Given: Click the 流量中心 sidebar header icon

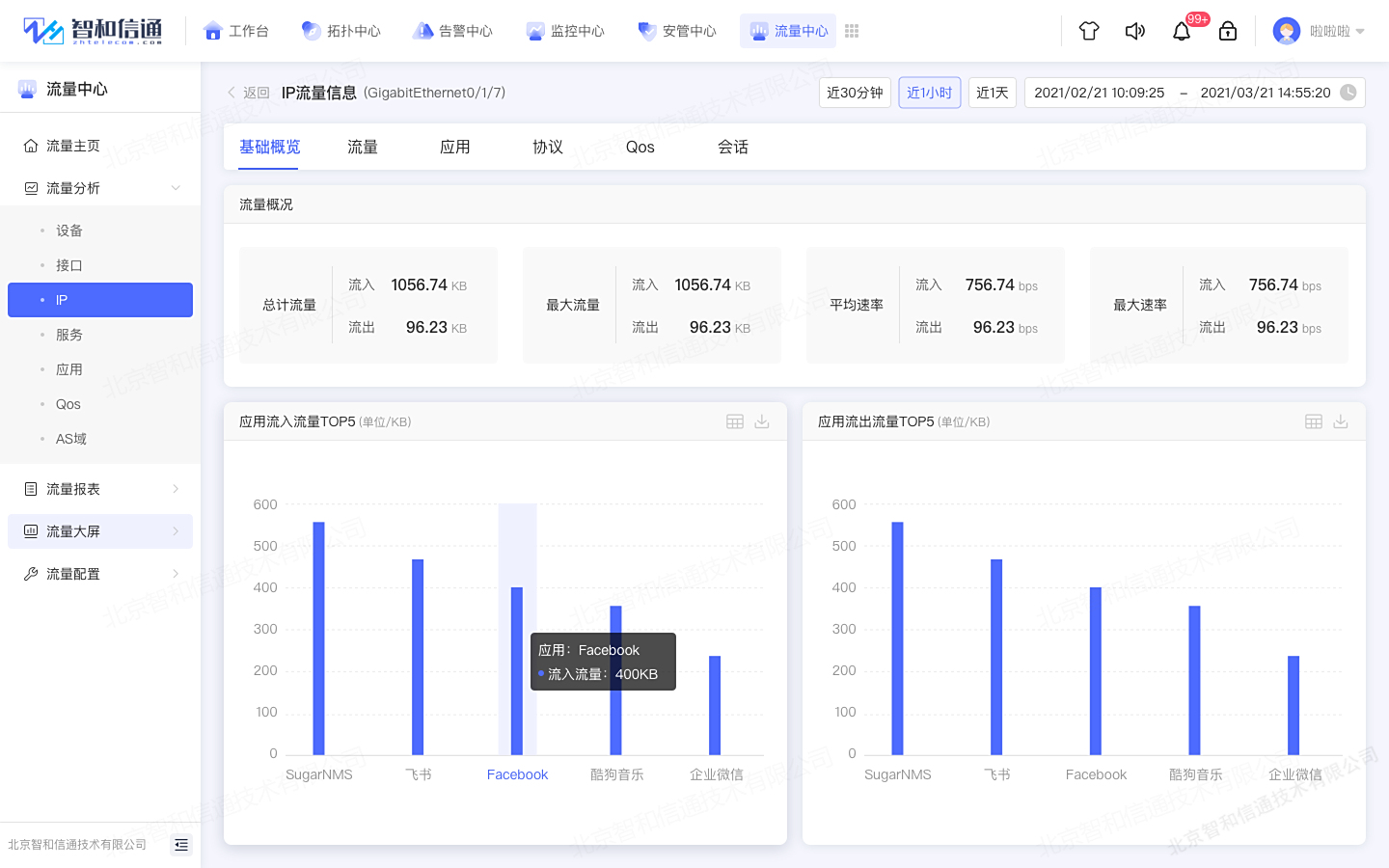Looking at the screenshot, I should click(27, 89).
